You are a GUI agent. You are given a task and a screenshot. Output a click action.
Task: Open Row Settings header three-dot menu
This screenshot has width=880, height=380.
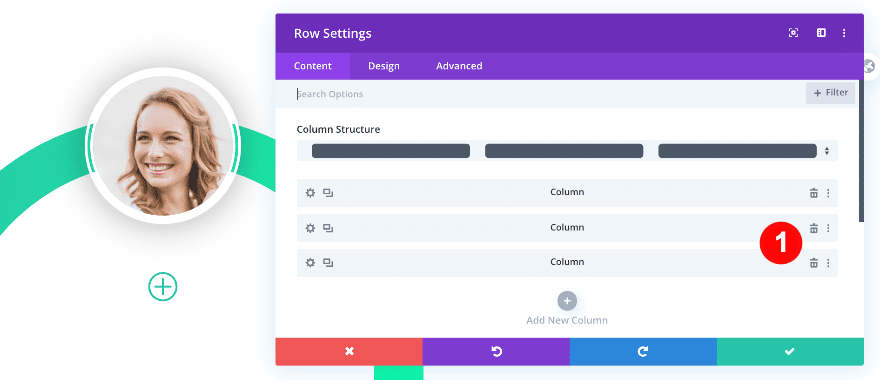pyautogui.click(x=844, y=33)
